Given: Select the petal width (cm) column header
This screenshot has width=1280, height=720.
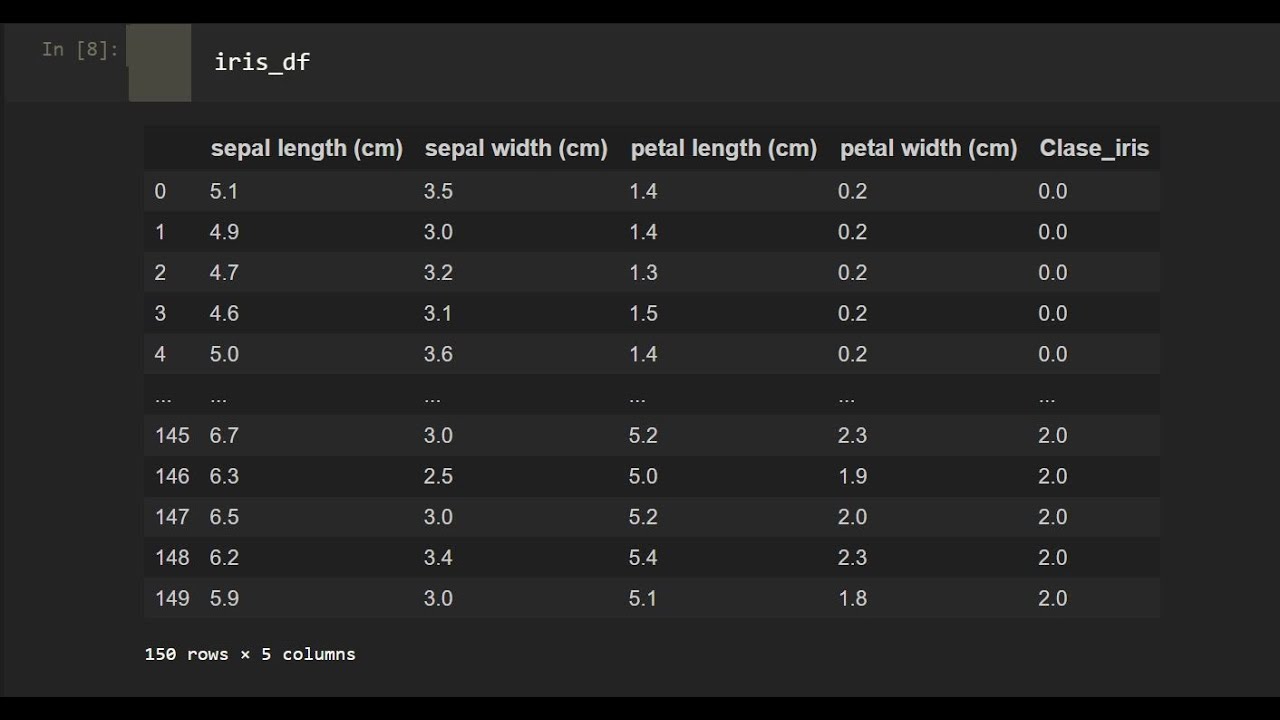Looking at the screenshot, I should pos(928,149).
